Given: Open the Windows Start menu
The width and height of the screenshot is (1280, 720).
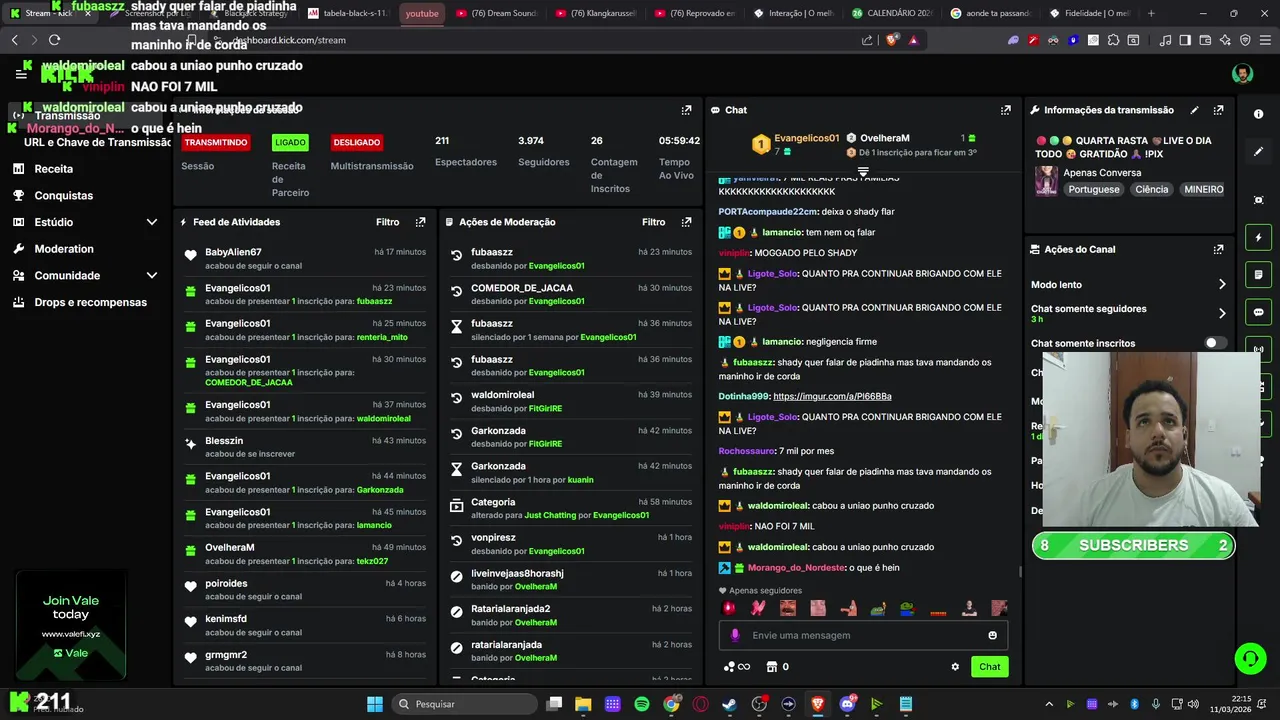Looking at the screenshot, I should point(375,704).
